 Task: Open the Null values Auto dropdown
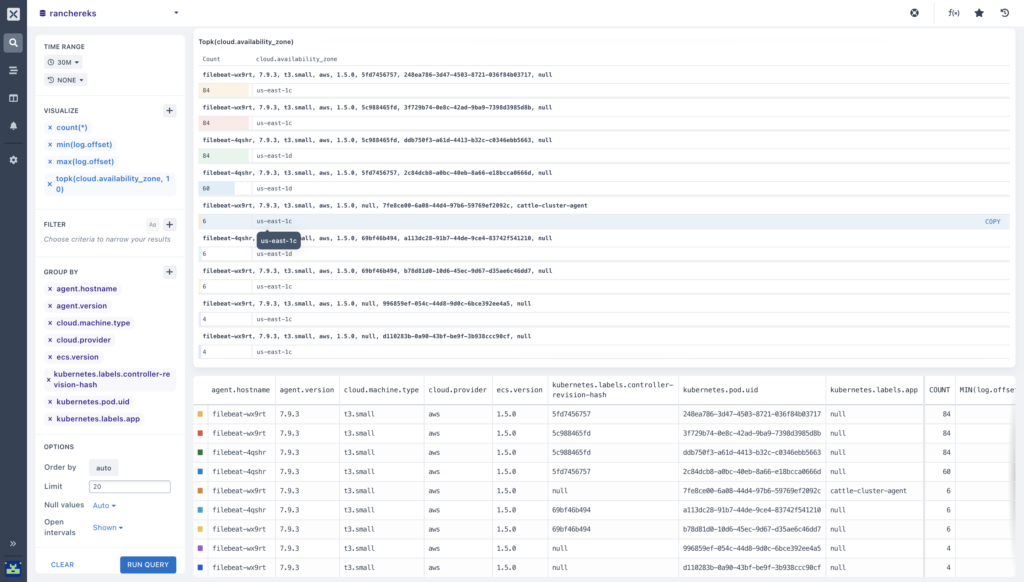pos(104,506)
